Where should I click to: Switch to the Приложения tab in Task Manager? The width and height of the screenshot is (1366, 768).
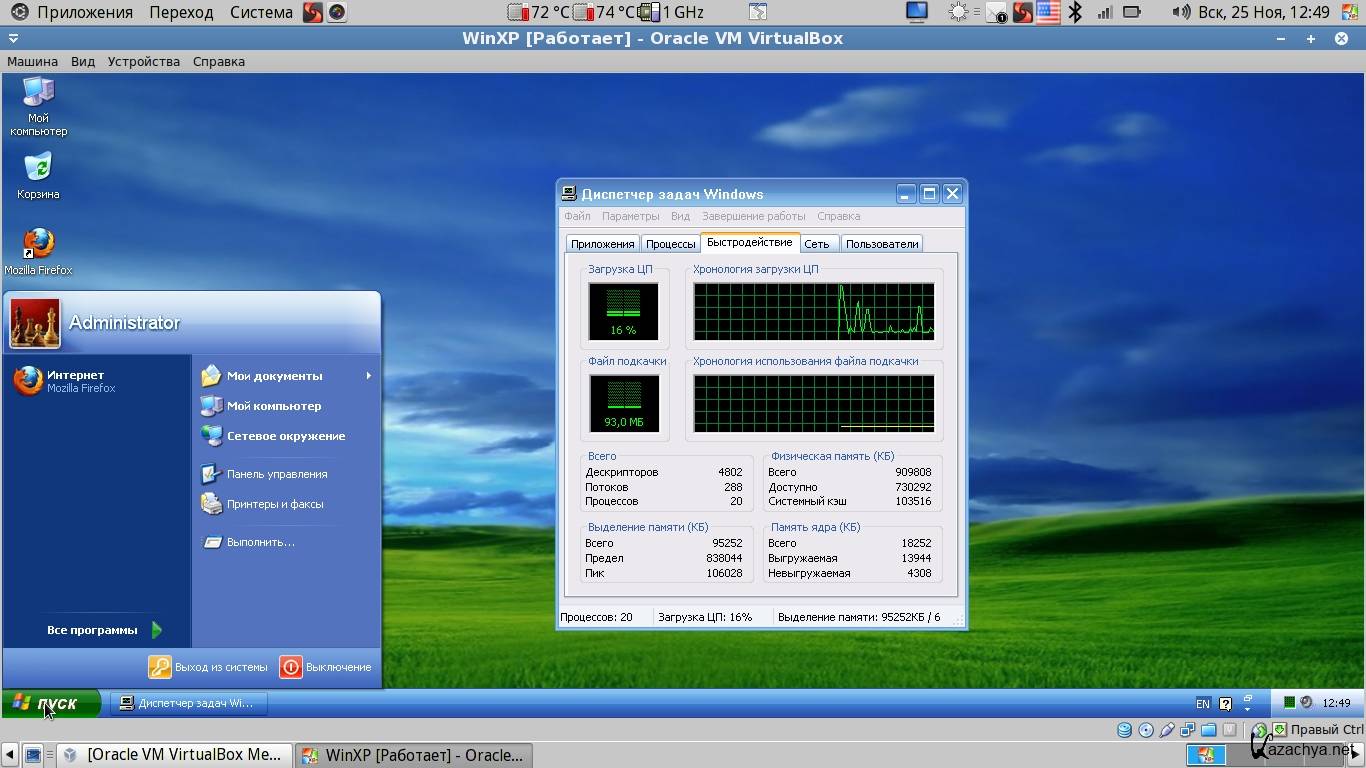point(603,244)
